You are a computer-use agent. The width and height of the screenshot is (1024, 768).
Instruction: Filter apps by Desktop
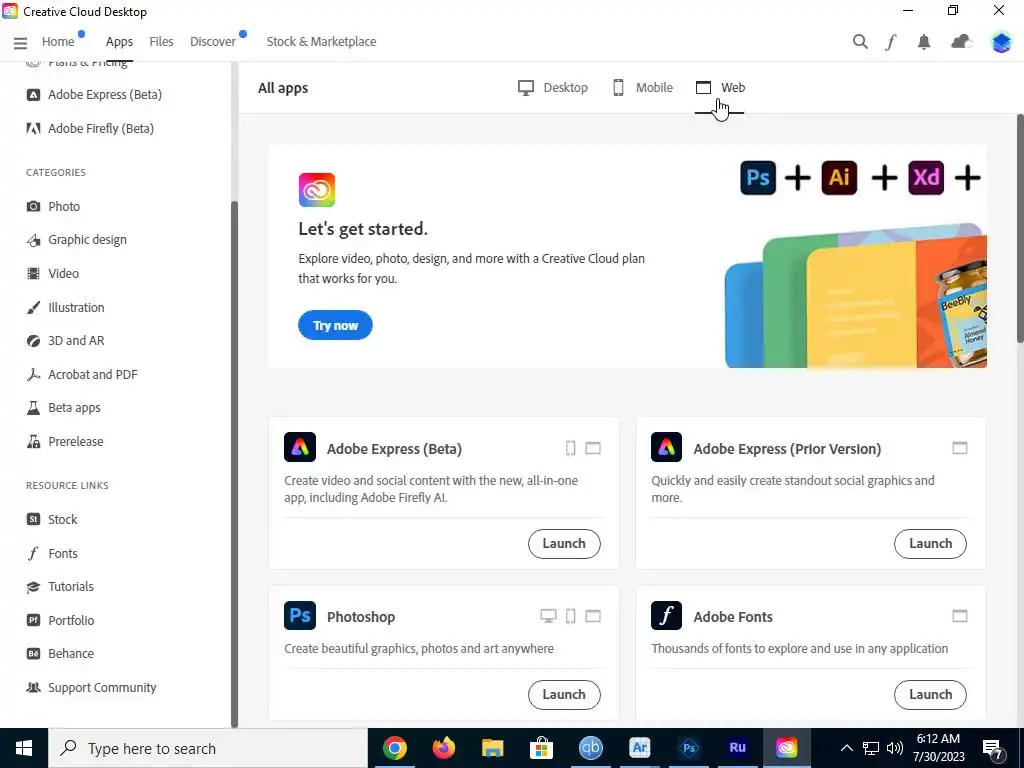pos(552,88)
